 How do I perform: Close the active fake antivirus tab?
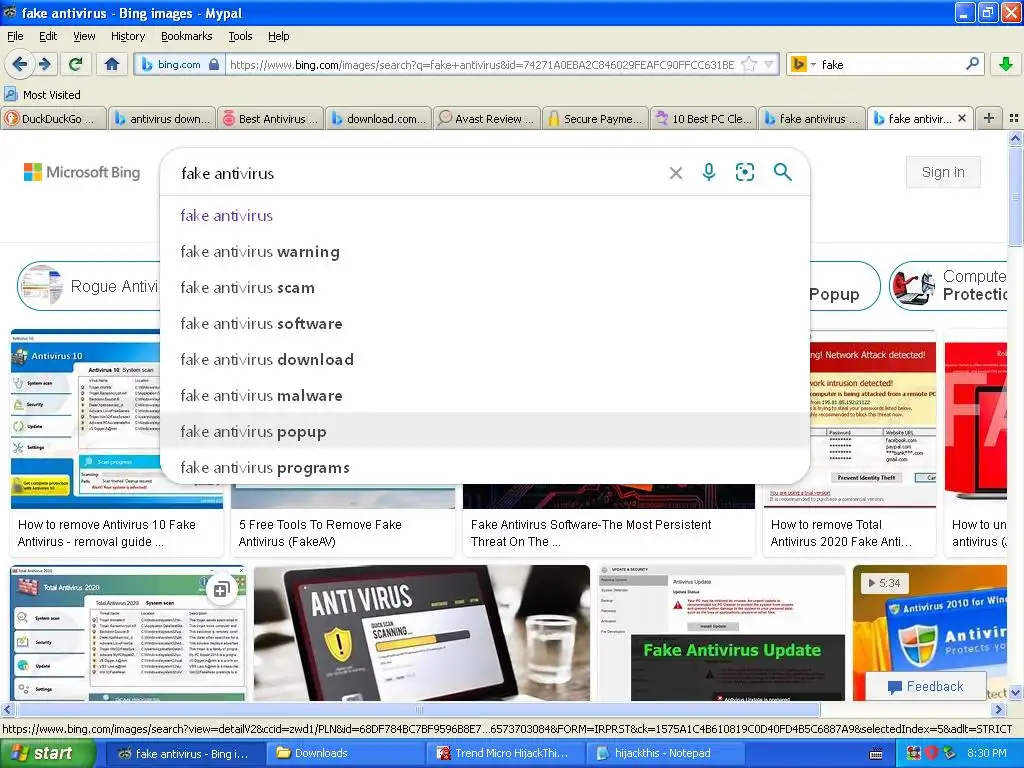tap(961, 118)
